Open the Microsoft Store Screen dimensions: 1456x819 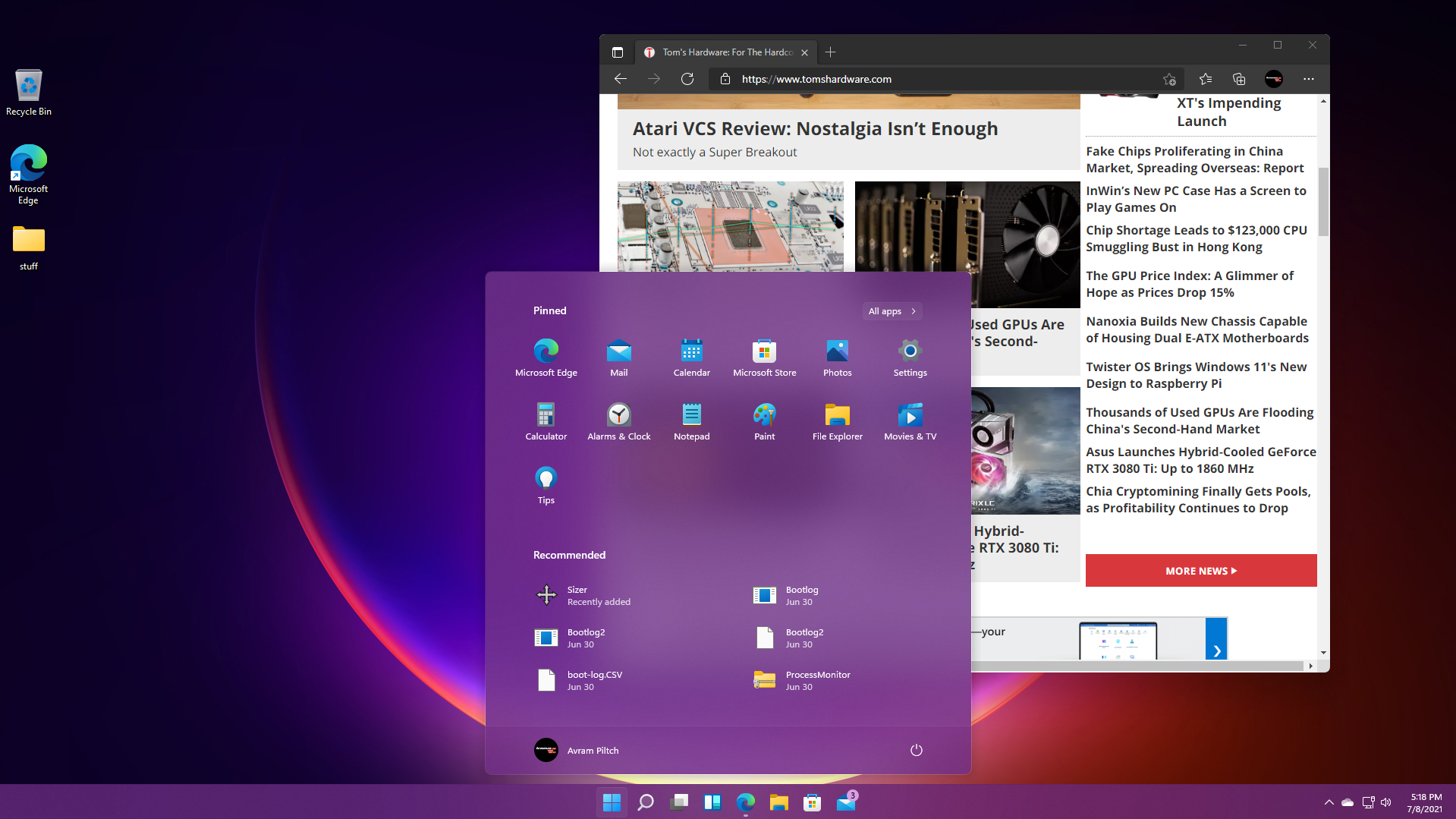pos(764,357)
